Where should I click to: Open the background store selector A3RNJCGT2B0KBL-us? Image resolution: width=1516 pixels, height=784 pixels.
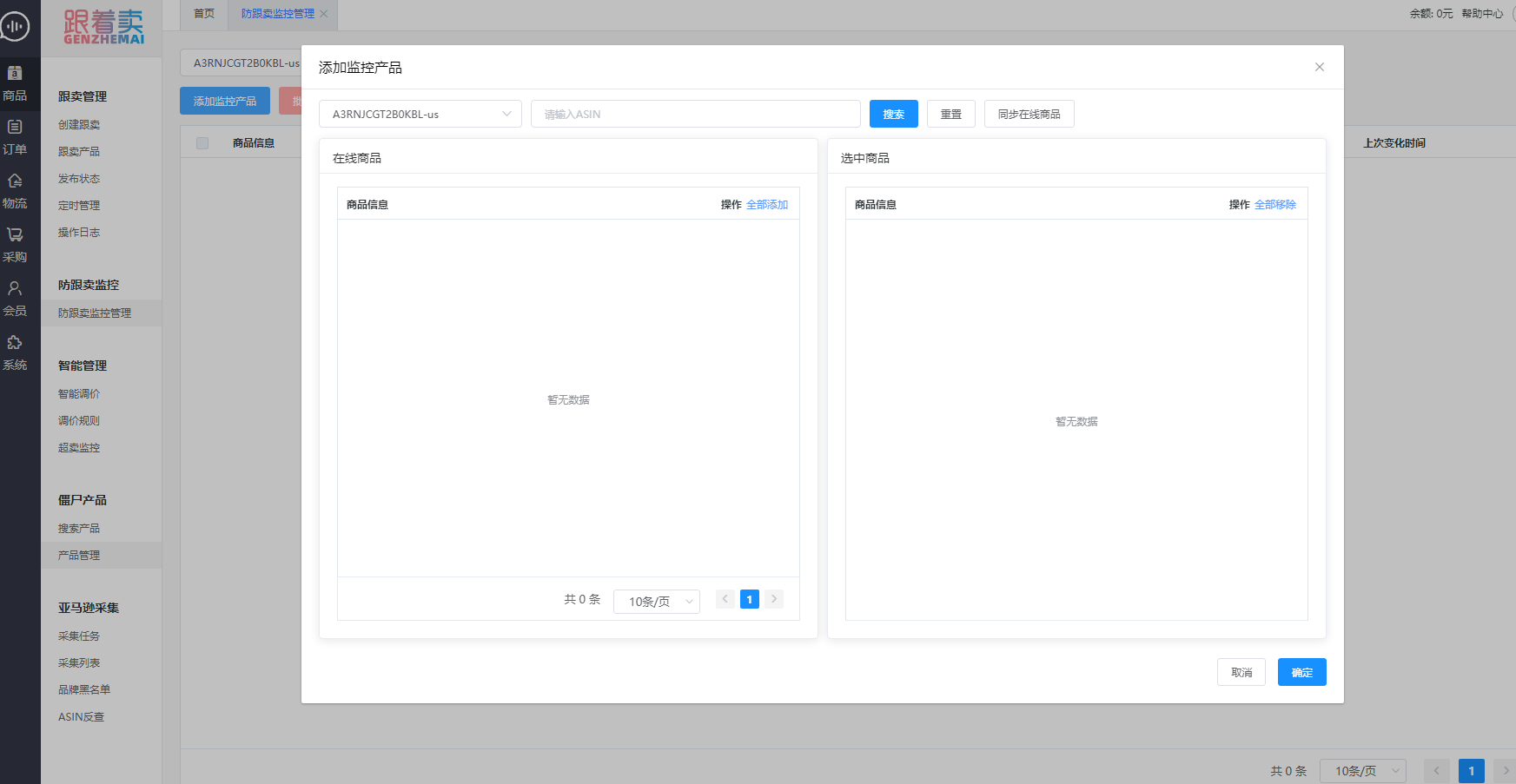pos(241,63)
